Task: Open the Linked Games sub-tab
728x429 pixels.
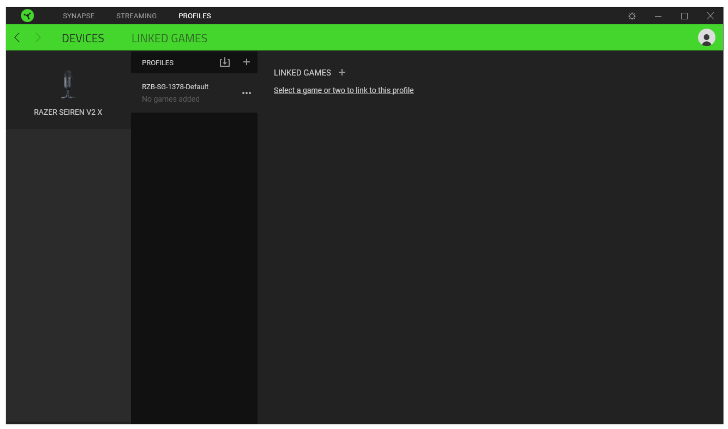Action: 170,38
